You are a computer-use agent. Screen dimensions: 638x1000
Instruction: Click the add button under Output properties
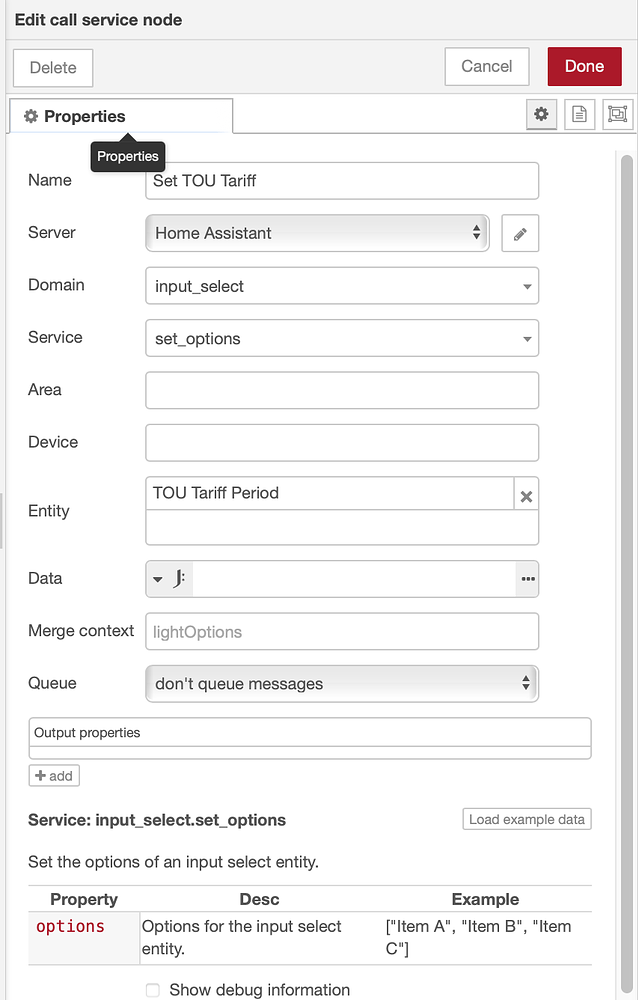pyautogui.click(x=53, y=775)
